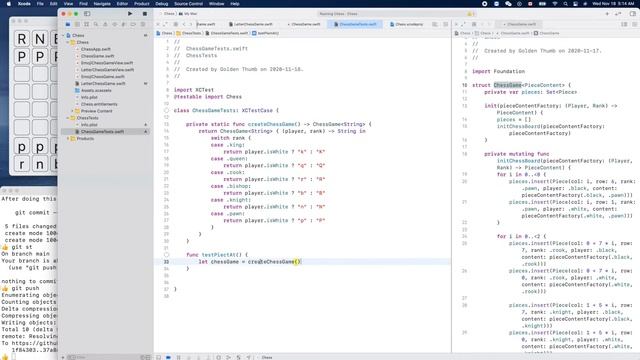Collapse the Chess group folder
The width and height of the screenshot is (640, 360).
coord(68,42)
